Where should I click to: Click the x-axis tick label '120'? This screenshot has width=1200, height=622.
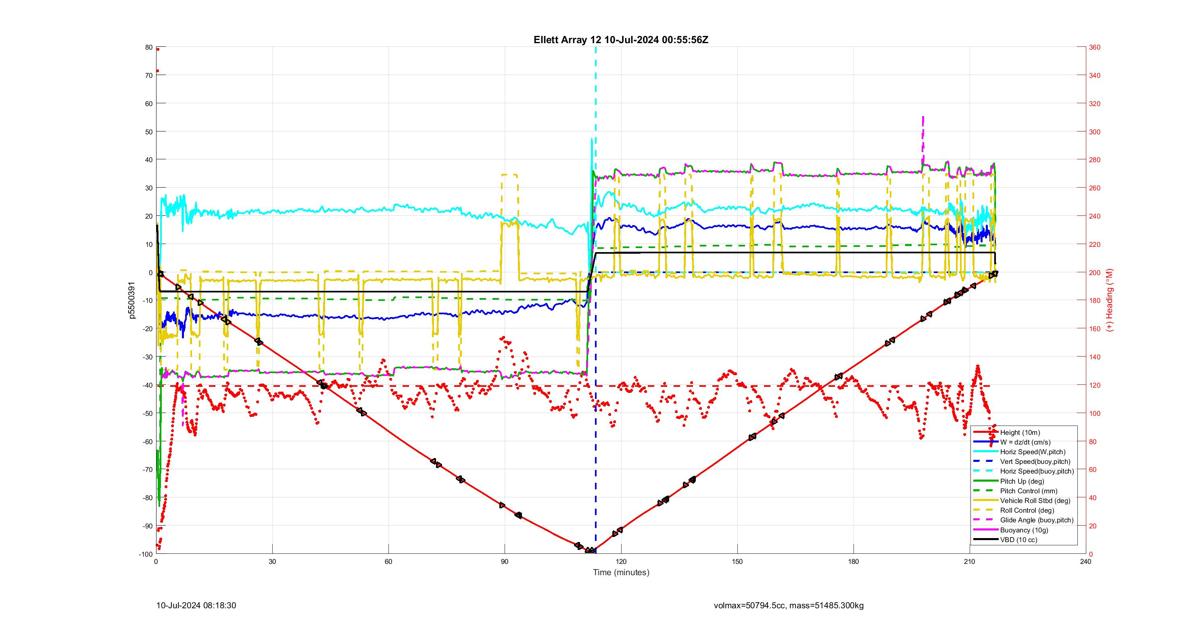621,563
